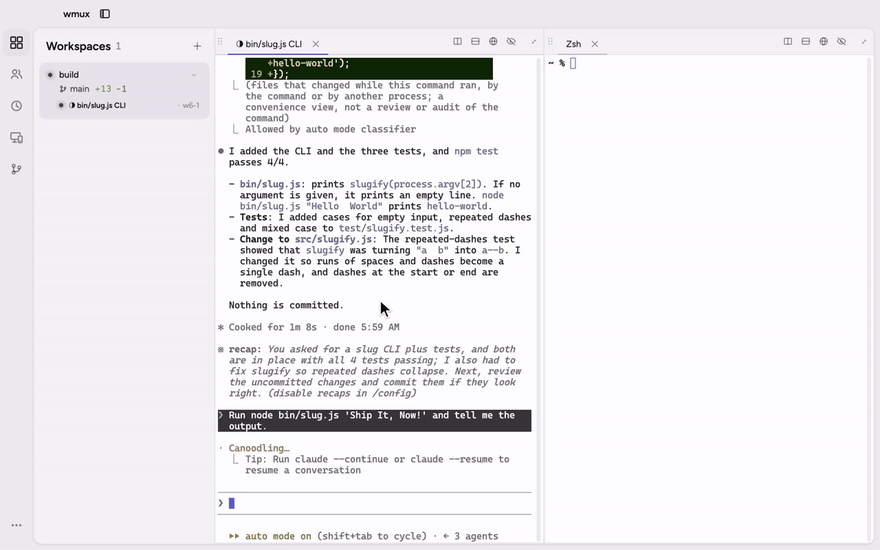This screenshot has width=880, height=550.
Task: Grab the drag handle of the Zsh pane
Action: (551, 42)
